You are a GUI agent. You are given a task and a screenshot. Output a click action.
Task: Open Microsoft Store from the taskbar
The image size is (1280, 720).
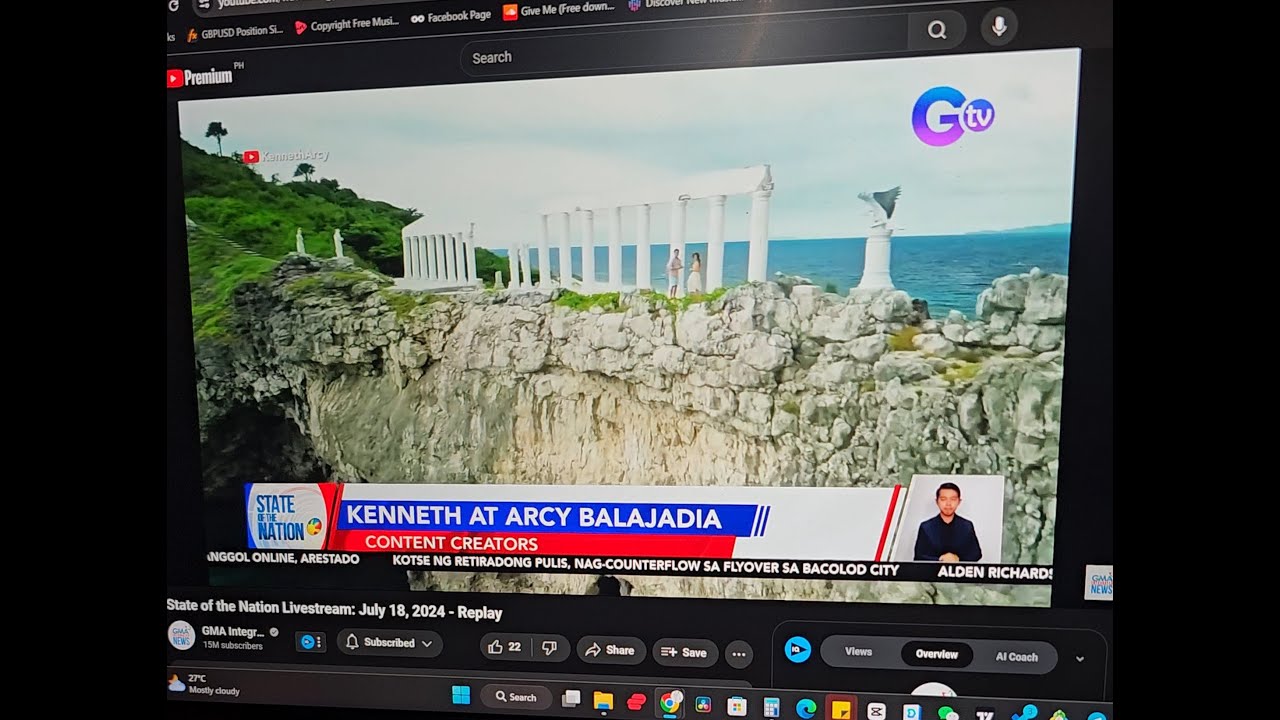tap(737, 706)
